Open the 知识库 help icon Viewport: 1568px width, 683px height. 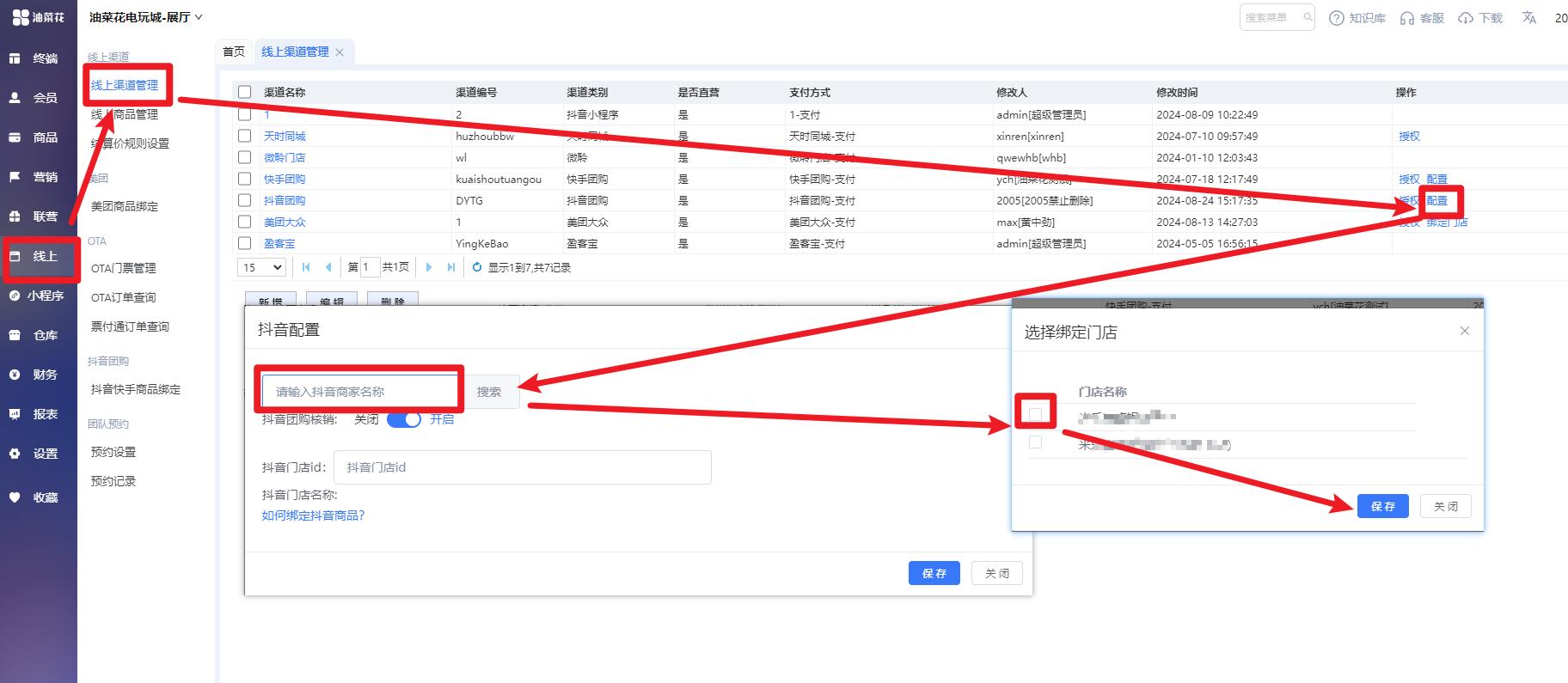tap(1336, 18)
